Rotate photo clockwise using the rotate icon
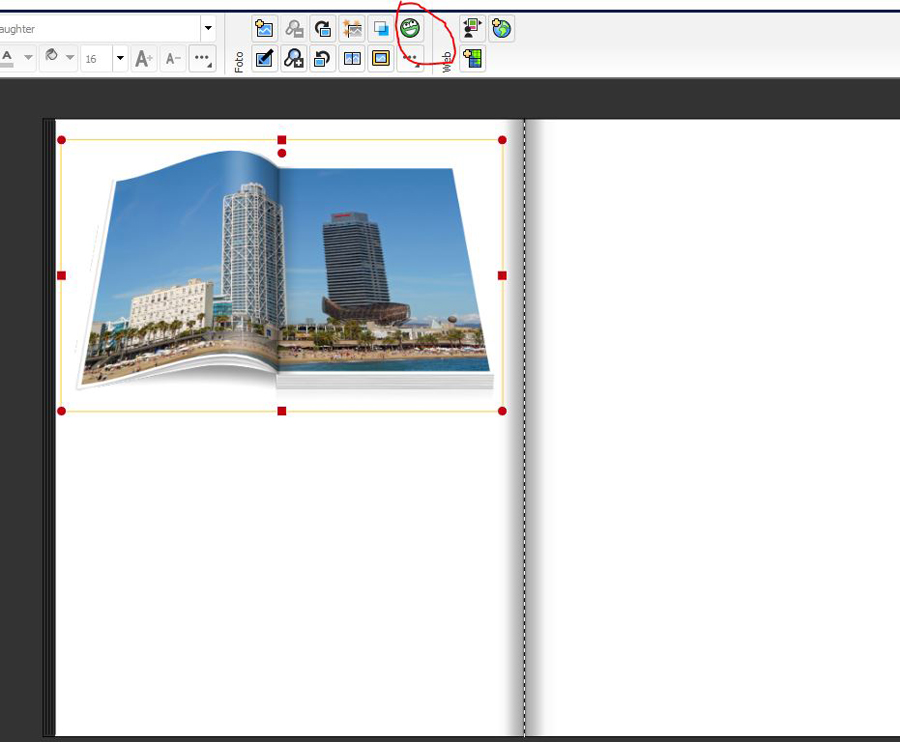 [322, 29]
